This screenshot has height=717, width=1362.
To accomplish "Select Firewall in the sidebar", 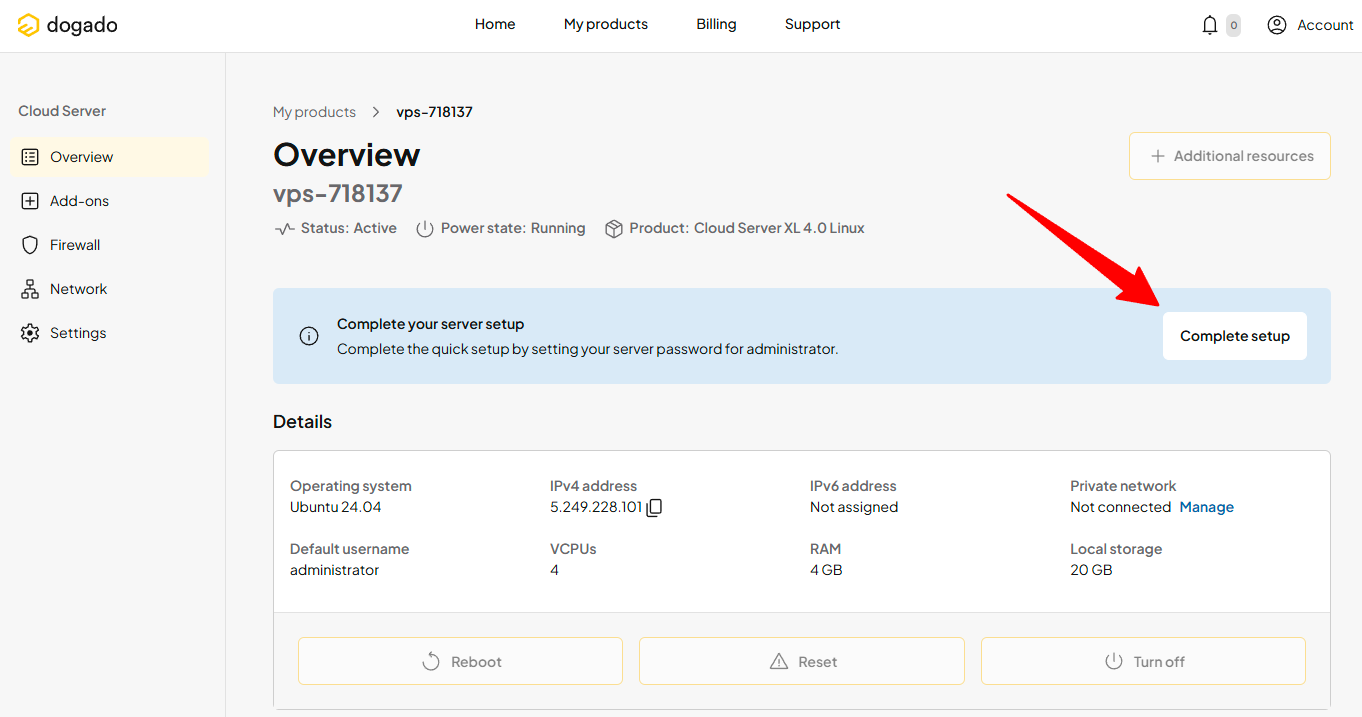I will point(110,245).
